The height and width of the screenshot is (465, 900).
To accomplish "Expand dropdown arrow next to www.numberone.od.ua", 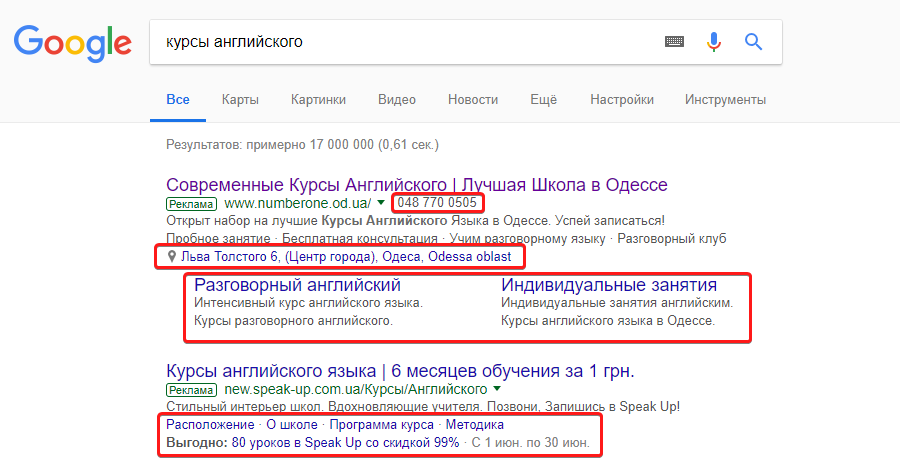I will click(381, 202).
